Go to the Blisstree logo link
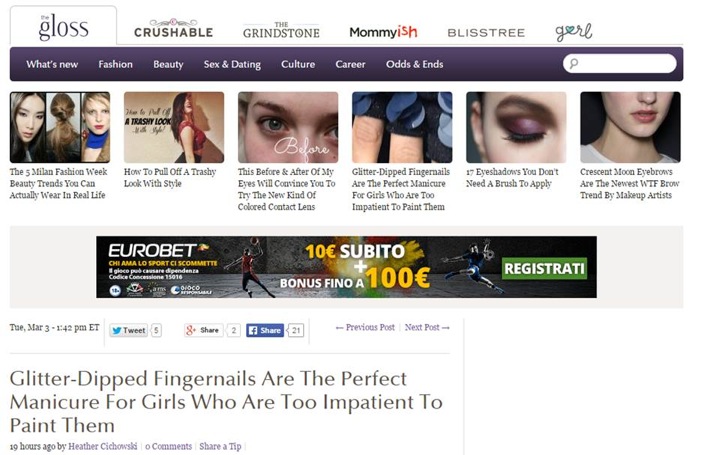The width and height of the screenshot is (709, 455). [x=486, y=33]
